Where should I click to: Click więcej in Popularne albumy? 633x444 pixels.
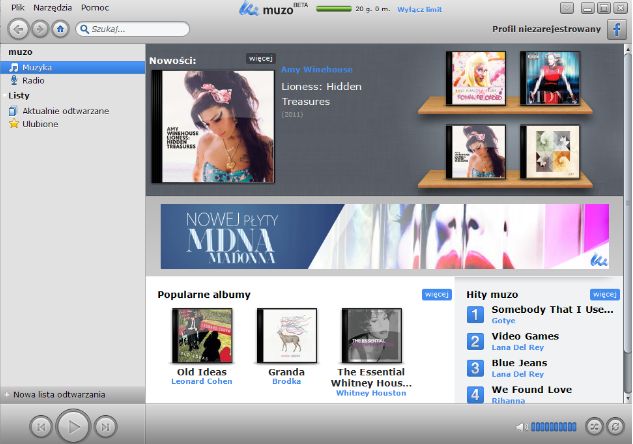pos(437,294)
